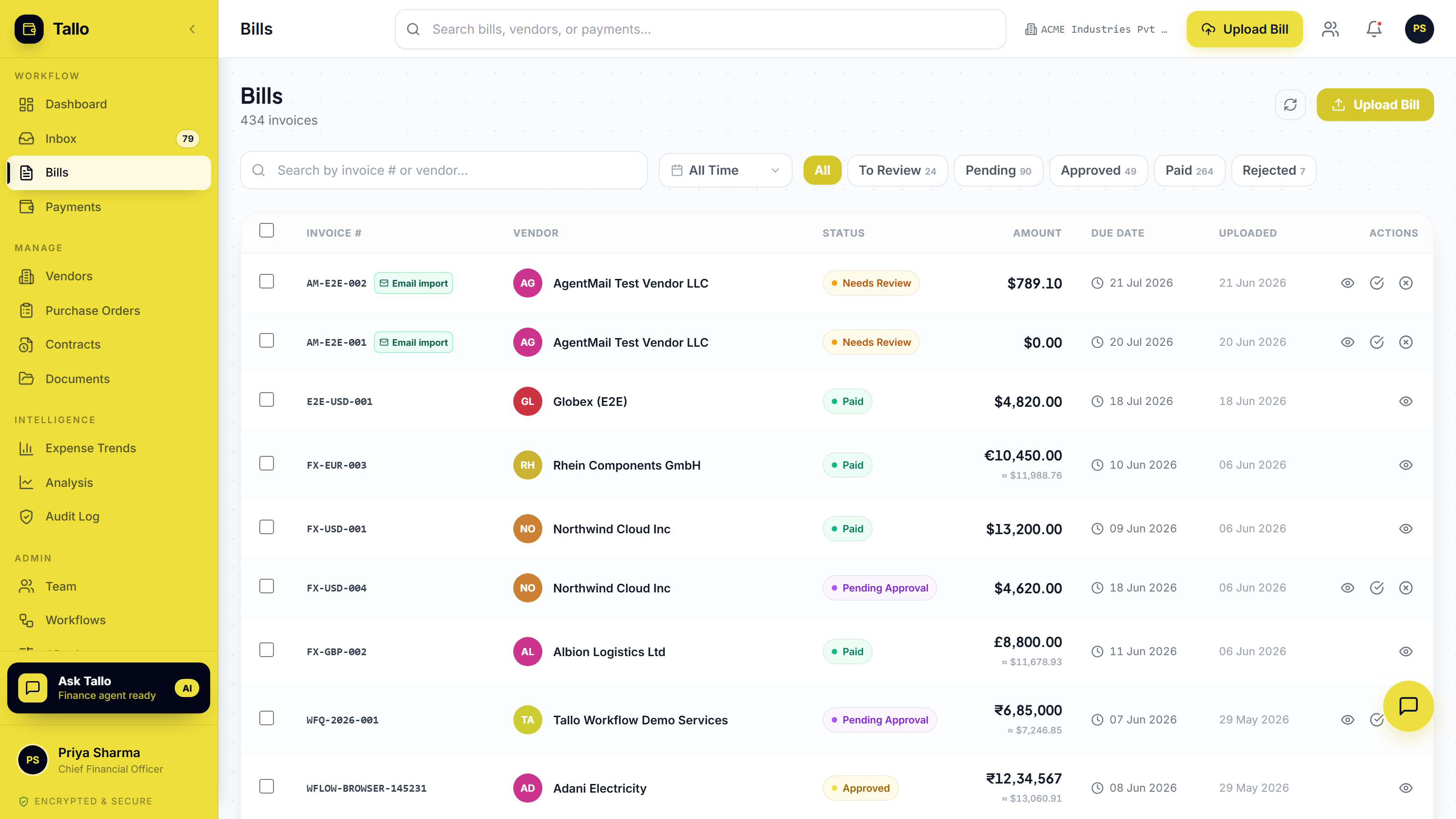Open the ACME Industries company switcher
The height and width of the screenshot is (819, 1456).
coord(1097,30)
